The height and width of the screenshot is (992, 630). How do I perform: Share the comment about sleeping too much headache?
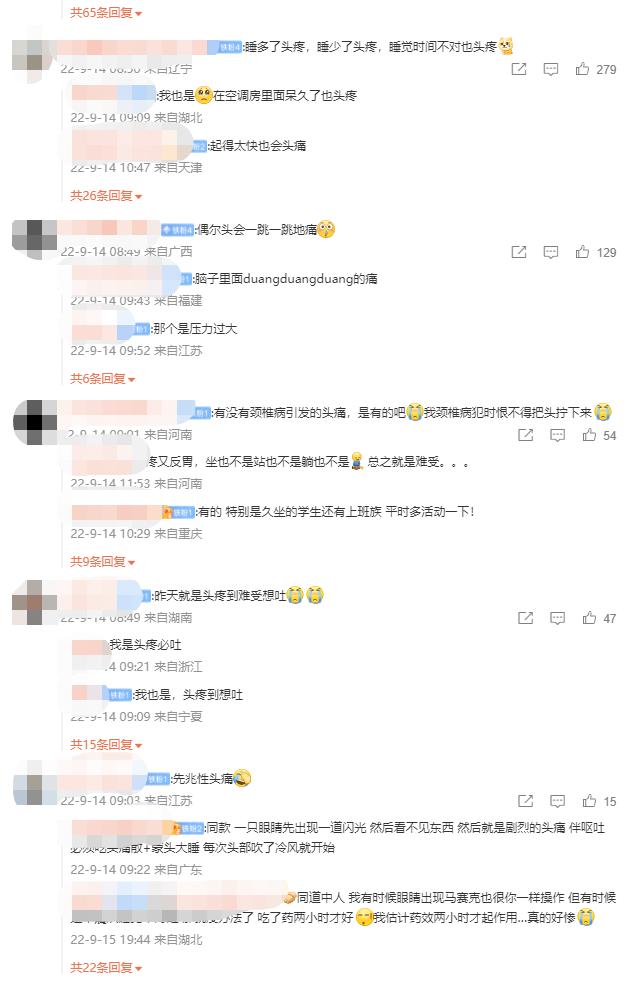coord(519,69)
